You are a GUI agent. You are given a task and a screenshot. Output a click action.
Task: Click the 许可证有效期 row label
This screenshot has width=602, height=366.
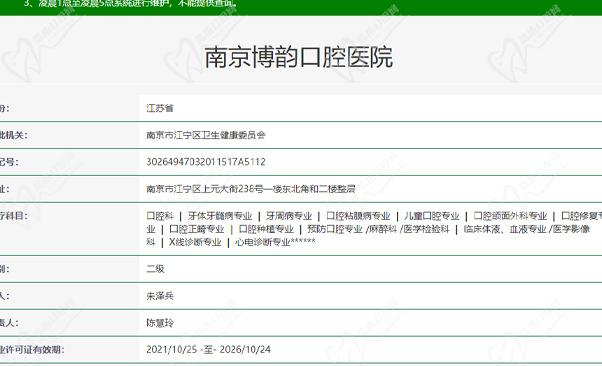[x=31, y=349]
